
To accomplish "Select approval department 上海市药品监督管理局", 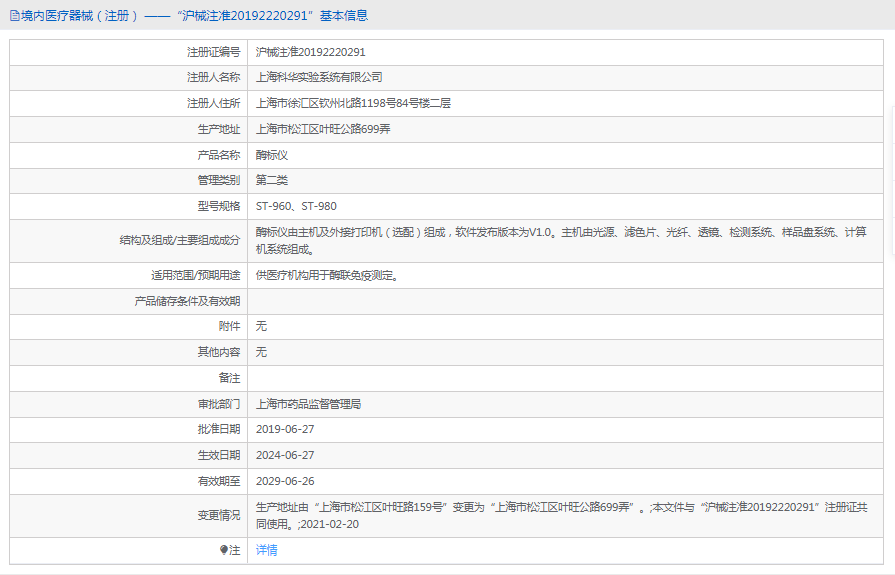I will coord(308,404).
